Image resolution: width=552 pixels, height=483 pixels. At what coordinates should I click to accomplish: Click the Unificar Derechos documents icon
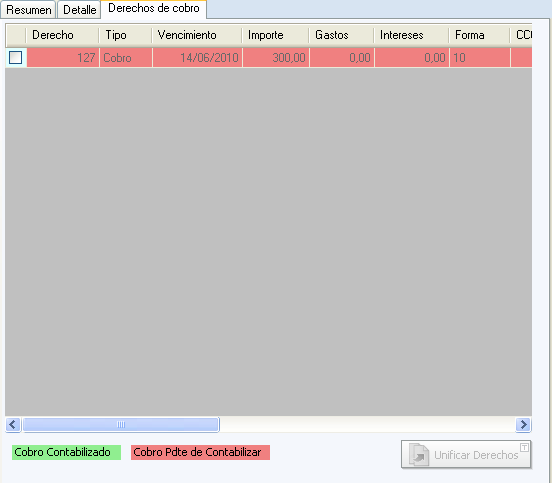click(419, 455)
